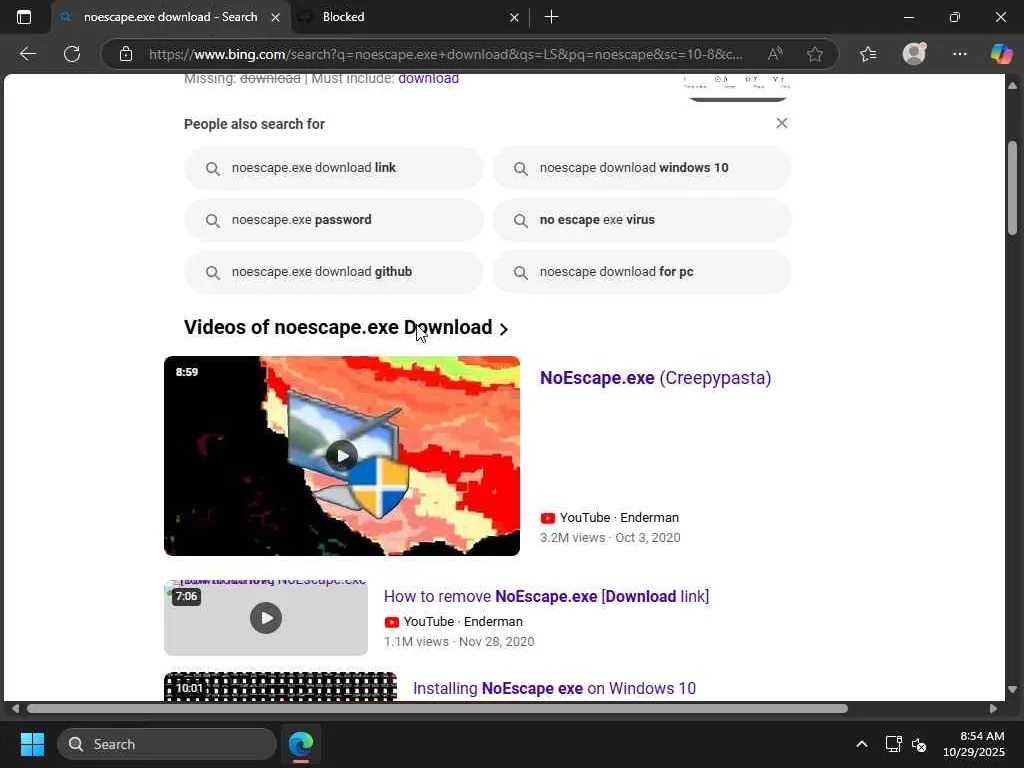Click the YouTube icon beside Enderman Creepypasta
The height and width of the screenshot is (768, 1024).
(548, 518)
